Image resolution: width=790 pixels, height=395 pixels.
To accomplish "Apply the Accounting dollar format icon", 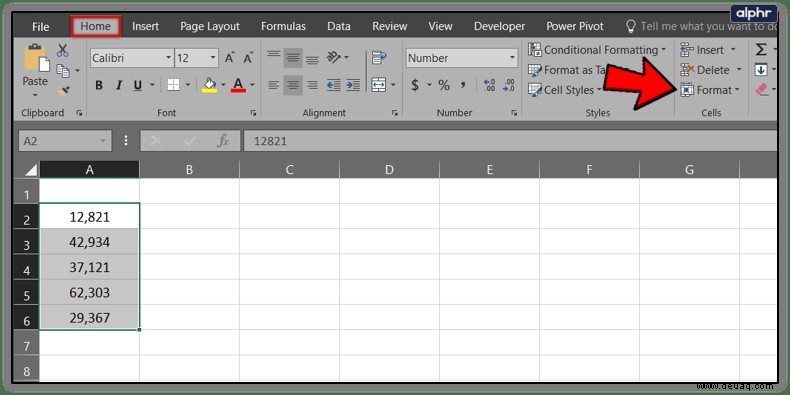I will [x=415, y=85].
